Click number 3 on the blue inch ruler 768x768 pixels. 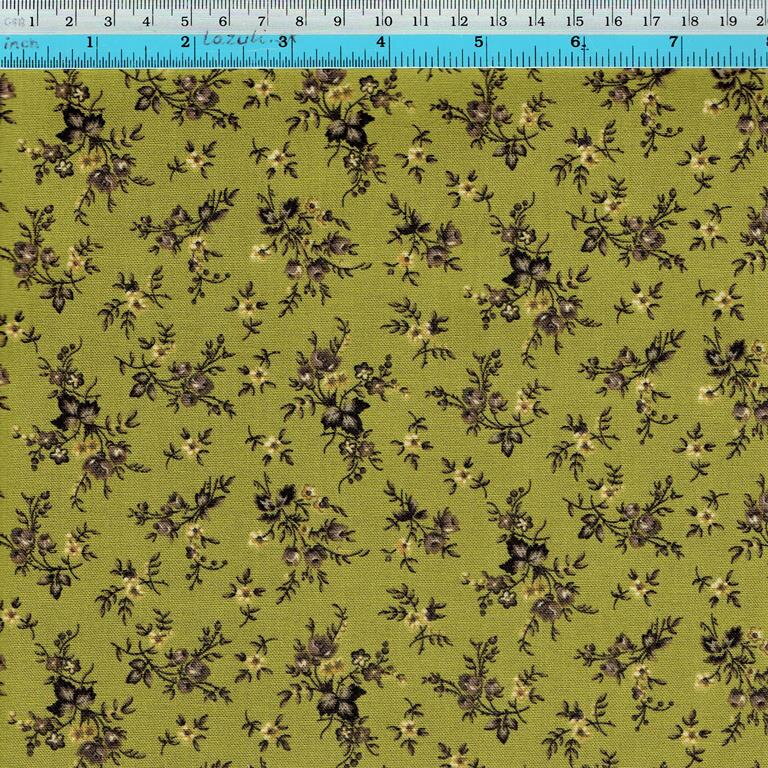pos(283,42)
